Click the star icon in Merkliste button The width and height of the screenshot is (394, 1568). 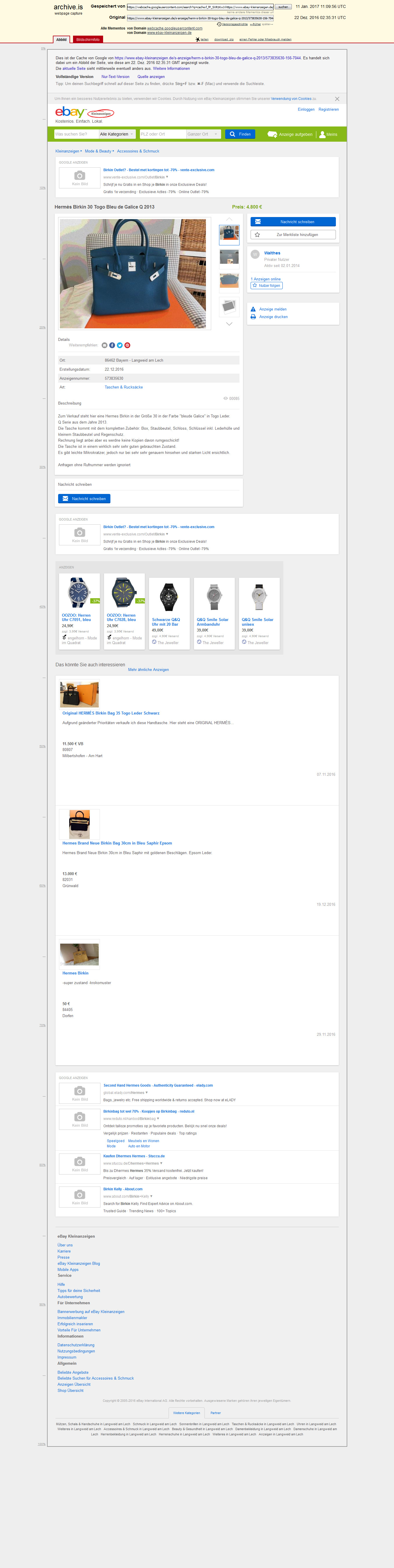coord(257,234)
